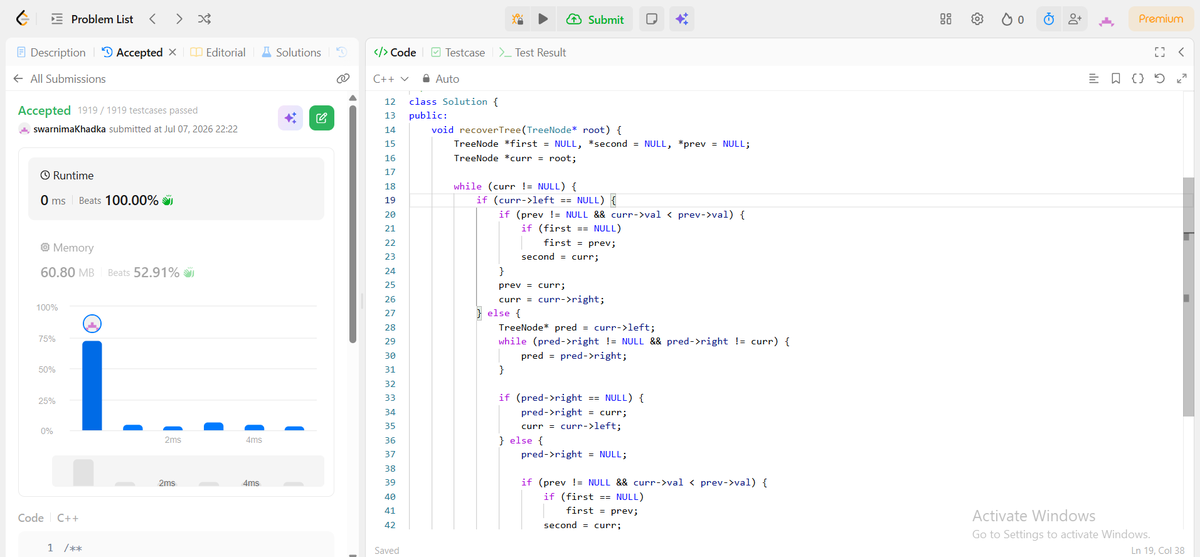Click code line 'prev = curr;'

532,285
